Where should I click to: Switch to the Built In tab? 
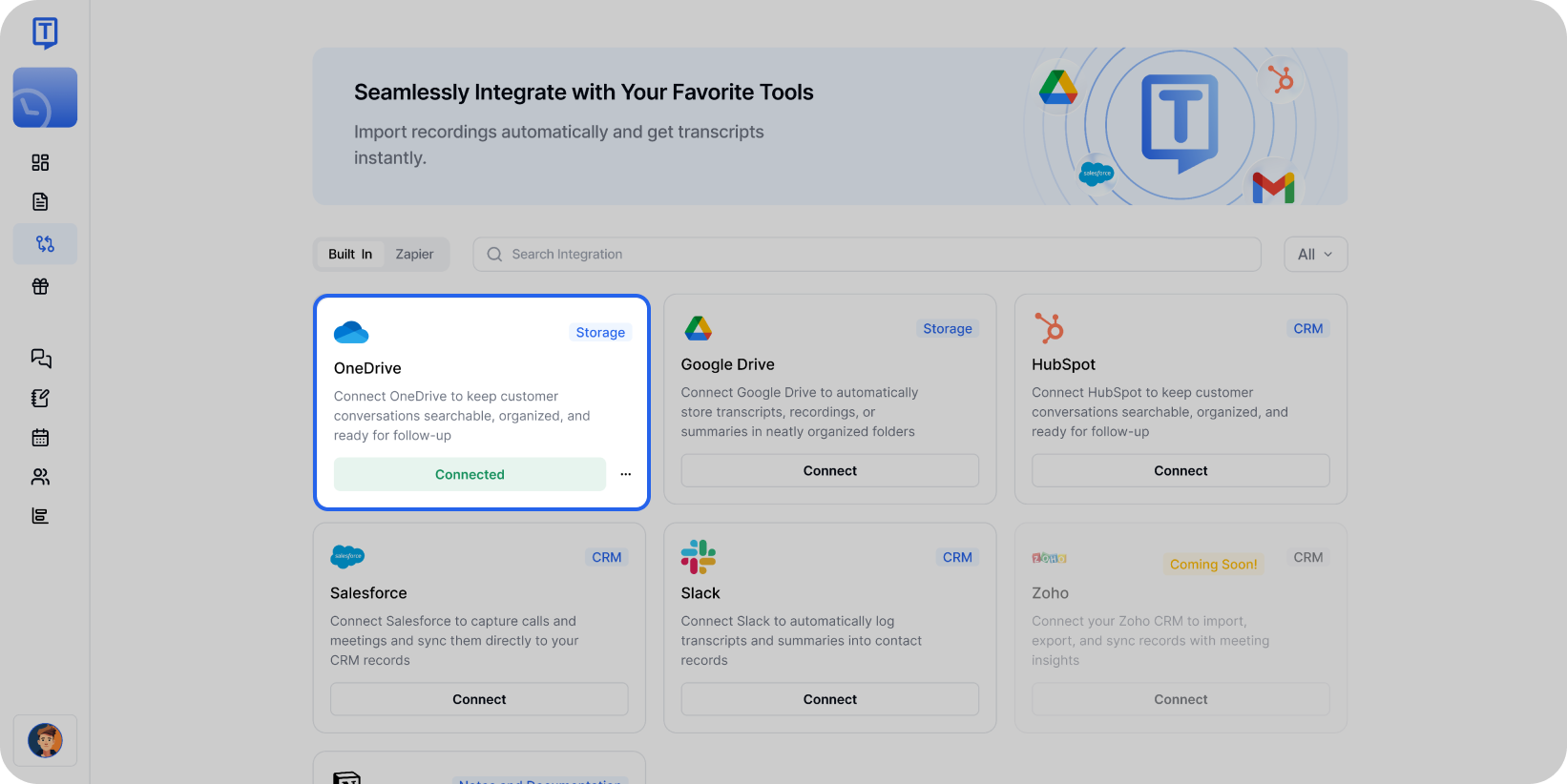pyautogui.click(x=350, y=255)
